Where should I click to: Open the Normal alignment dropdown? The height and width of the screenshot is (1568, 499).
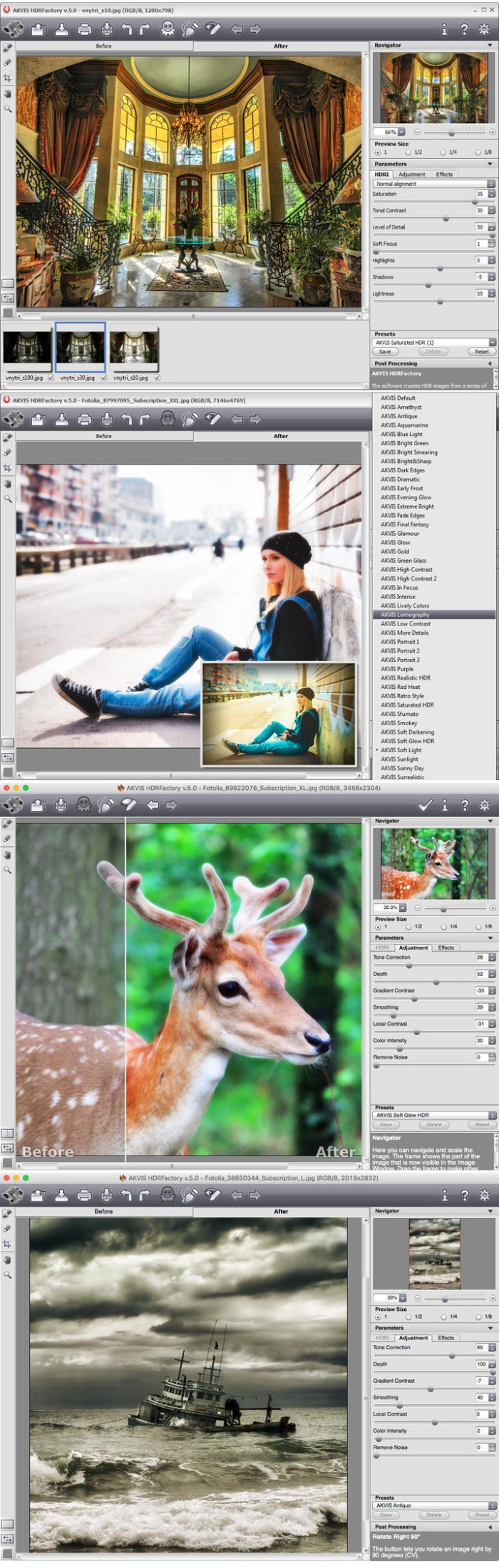point(433,184)
